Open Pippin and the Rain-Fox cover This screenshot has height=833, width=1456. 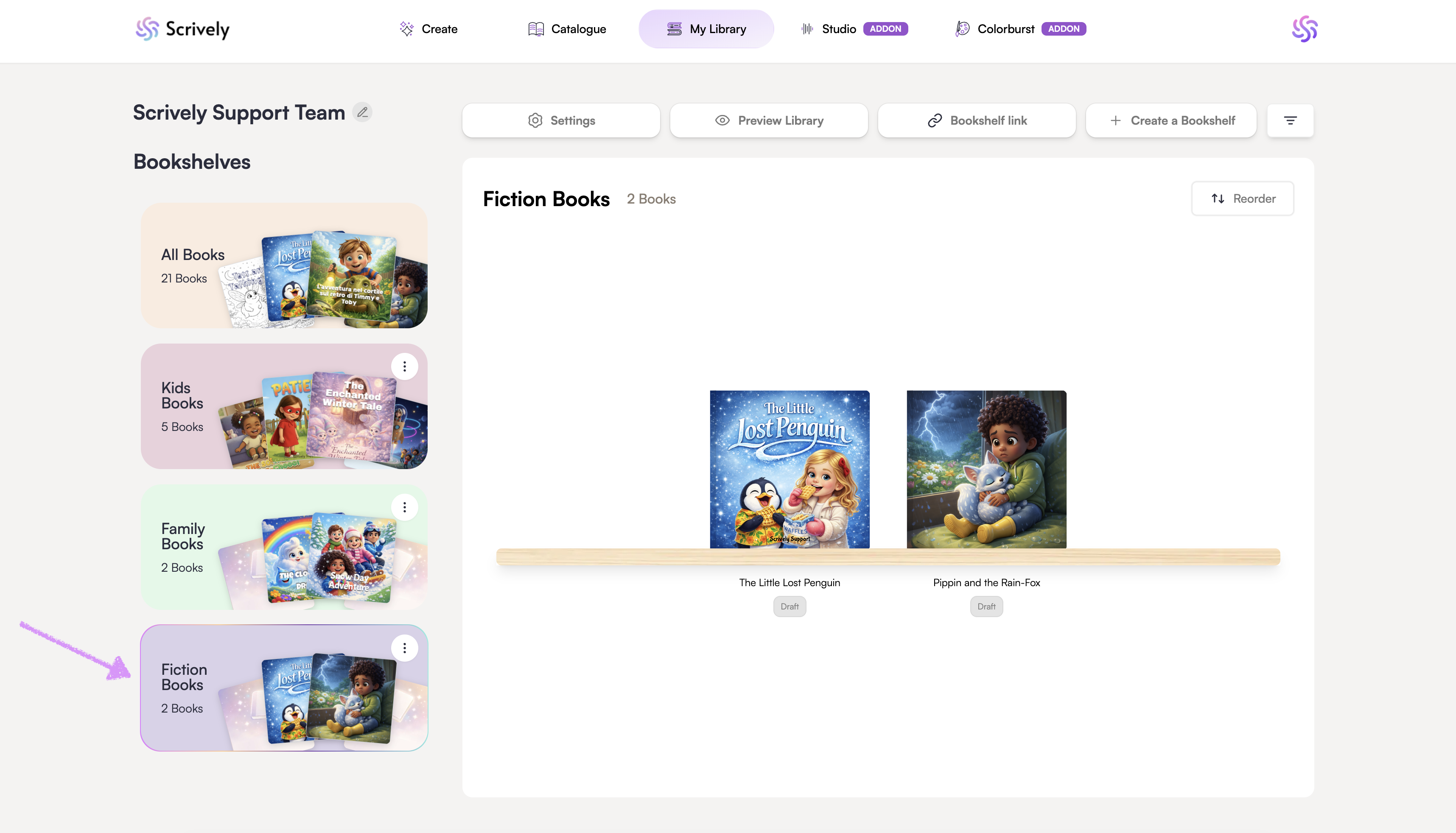[986, 469]
